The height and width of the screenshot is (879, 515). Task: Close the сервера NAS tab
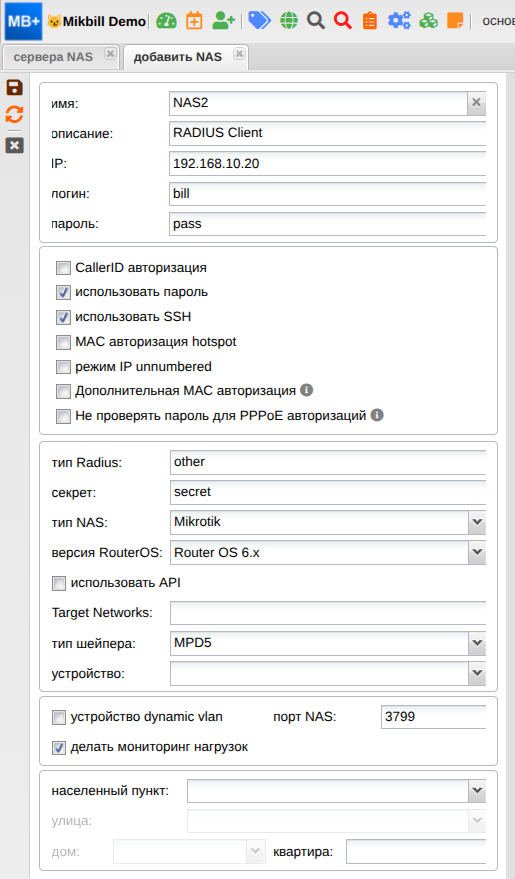point(110,54)
